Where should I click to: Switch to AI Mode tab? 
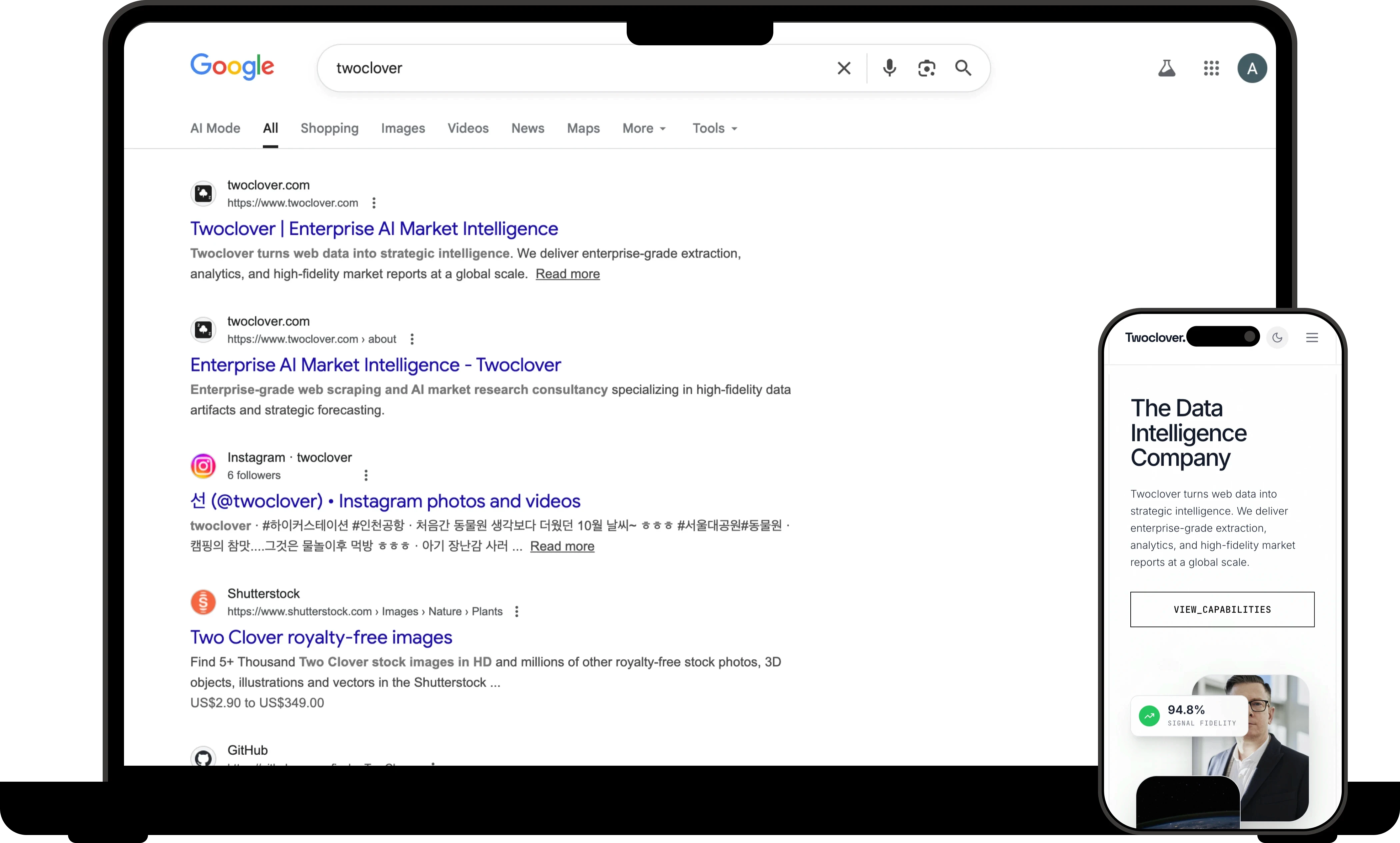tap(215, 128)
